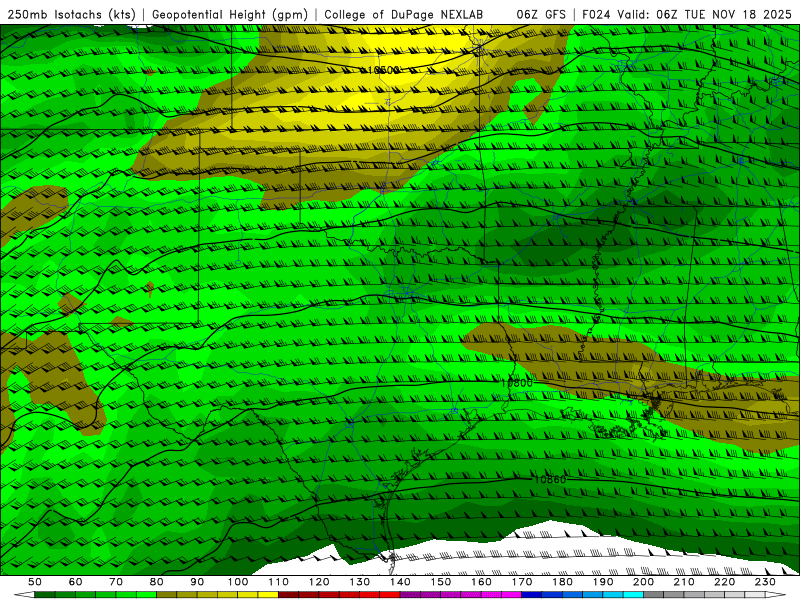The height and width of the screenshot is (600, 800).
Task: Click the olive swatch beginning at 80
Action: pos(166,594)
